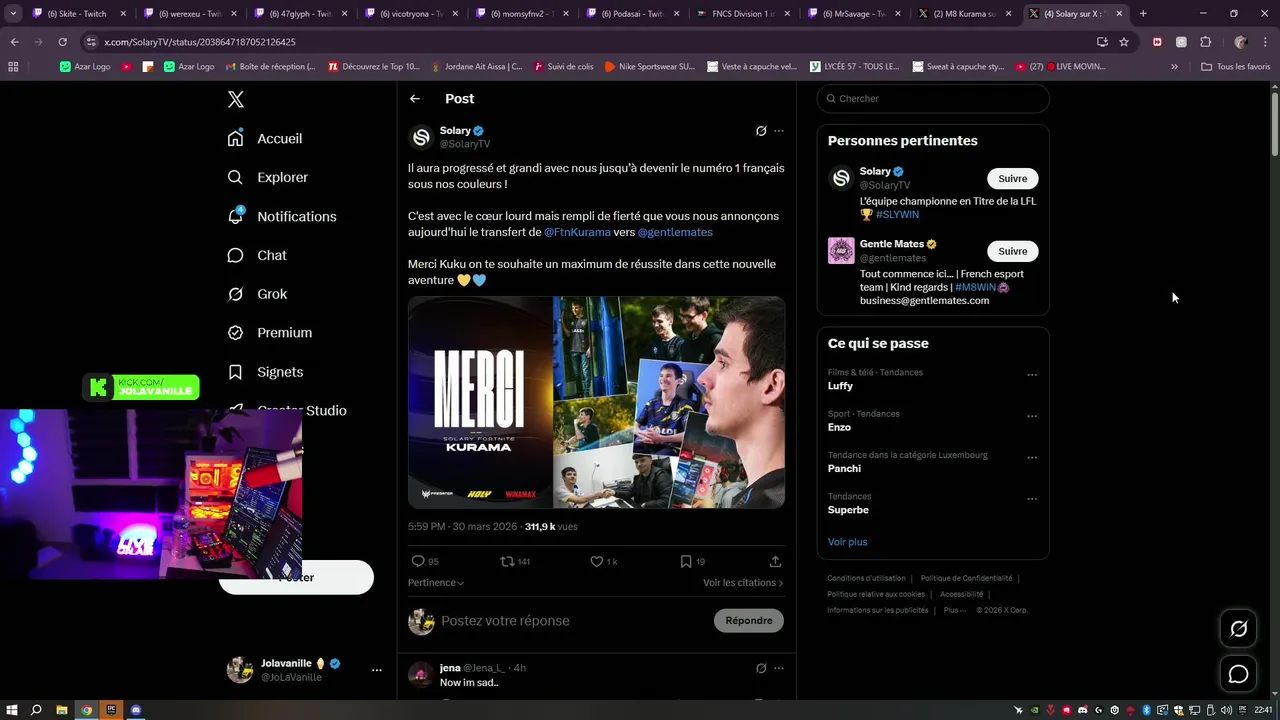Image resolution: width=1280 pixels, height=720 pixels.
Task: Open the @gentlemates mention link
Action: tap(675, 232)
